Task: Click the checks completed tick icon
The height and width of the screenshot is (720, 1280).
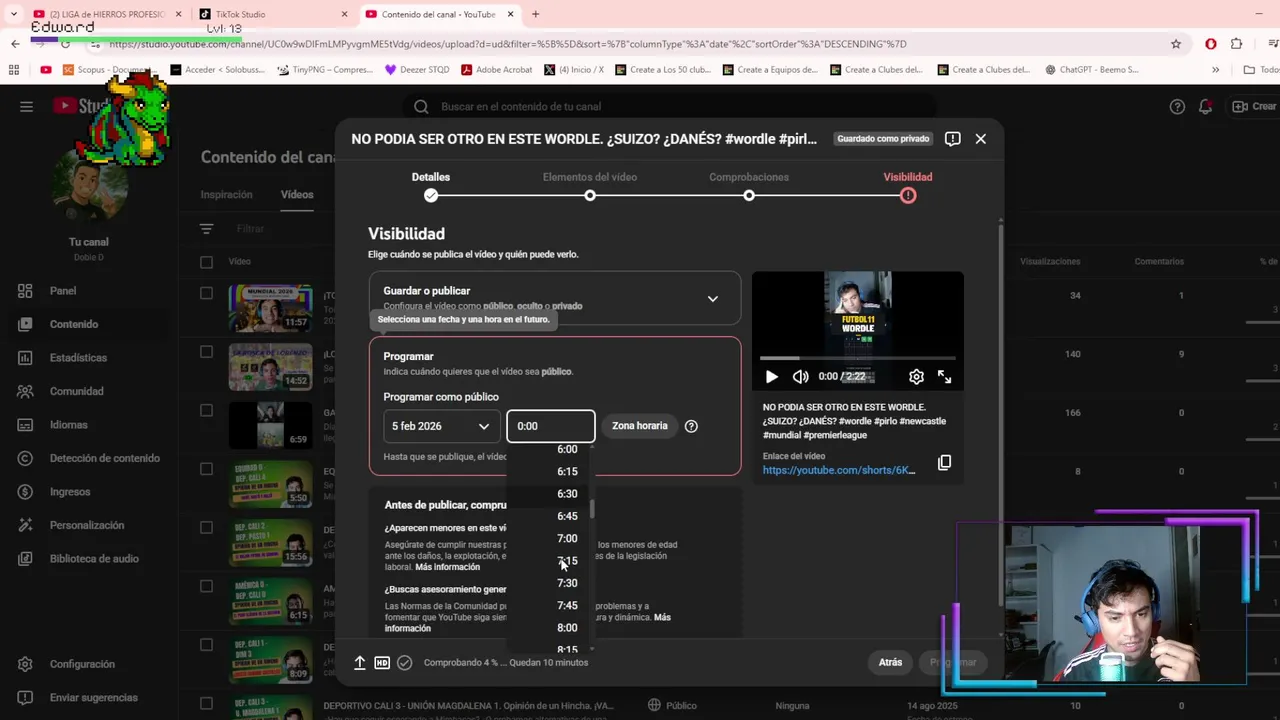Action: (404, 662)
